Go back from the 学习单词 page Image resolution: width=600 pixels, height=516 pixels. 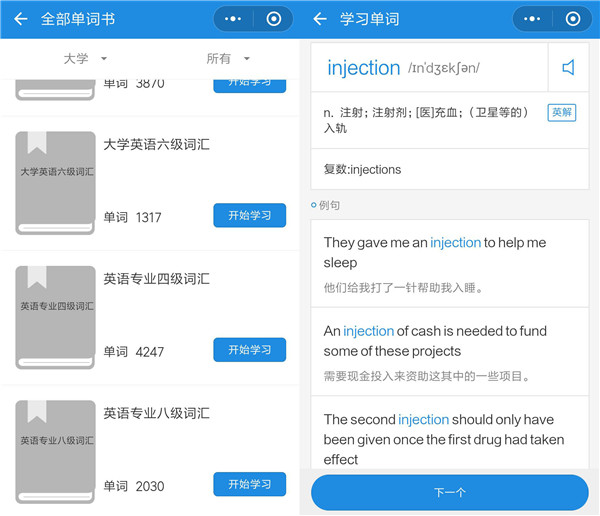click(320, 19)
